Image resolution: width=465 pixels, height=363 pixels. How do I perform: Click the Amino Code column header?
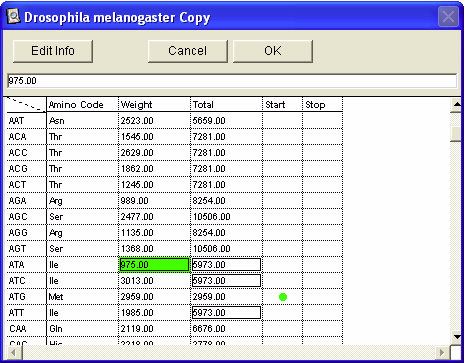pyautogui.click(x=82, y=105)
